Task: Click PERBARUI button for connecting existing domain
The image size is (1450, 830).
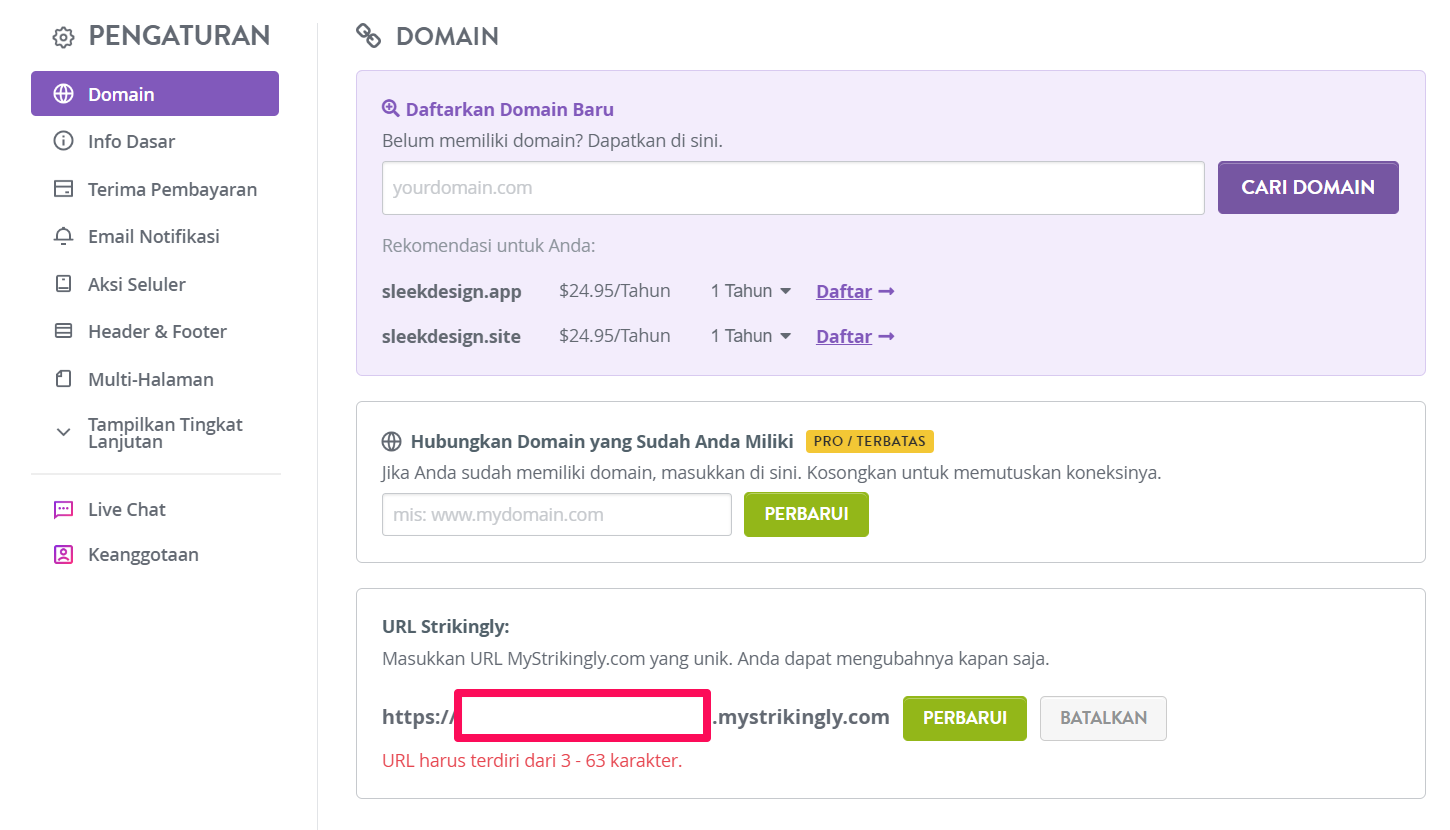Action: point(806,514)
